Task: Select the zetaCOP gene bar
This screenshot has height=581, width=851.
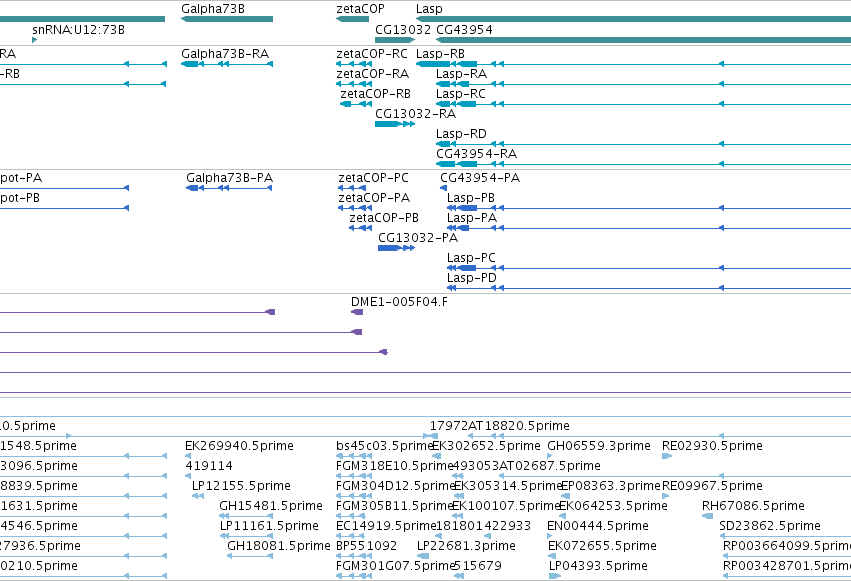Action: pos(352,19)
